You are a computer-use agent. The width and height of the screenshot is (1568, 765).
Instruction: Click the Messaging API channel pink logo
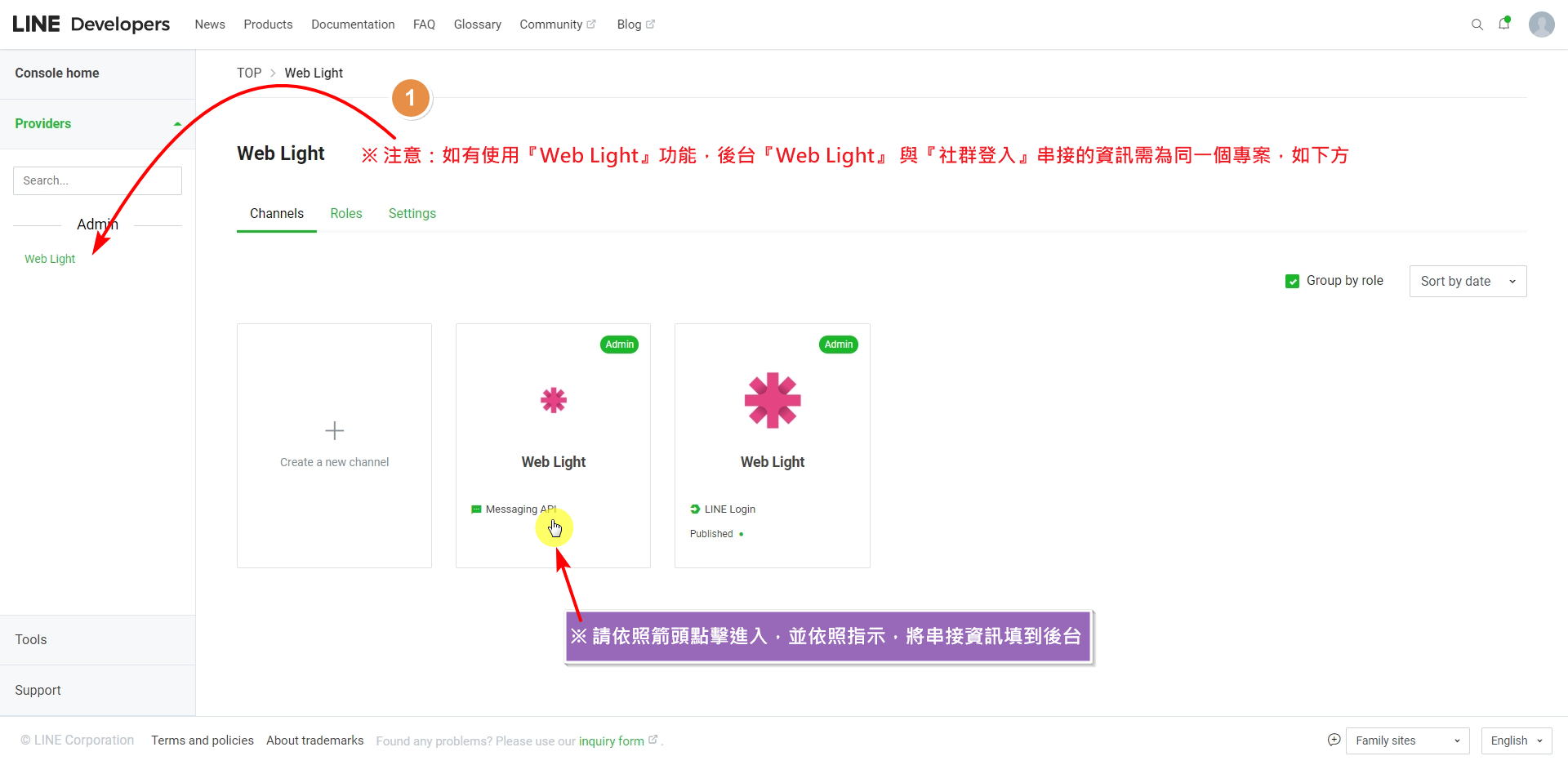coord(553,400)
